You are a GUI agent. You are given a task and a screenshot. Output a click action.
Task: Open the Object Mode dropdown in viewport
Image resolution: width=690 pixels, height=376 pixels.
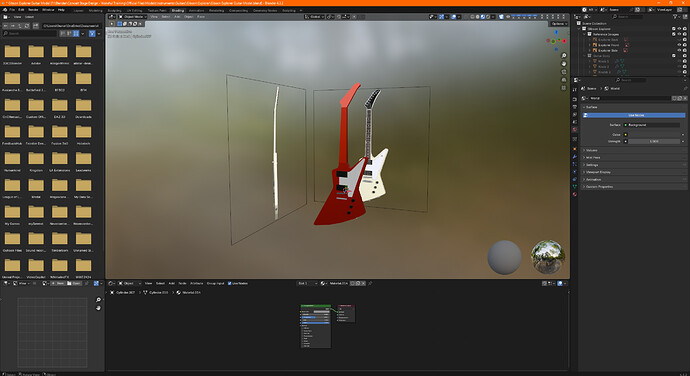pos(132,17)
